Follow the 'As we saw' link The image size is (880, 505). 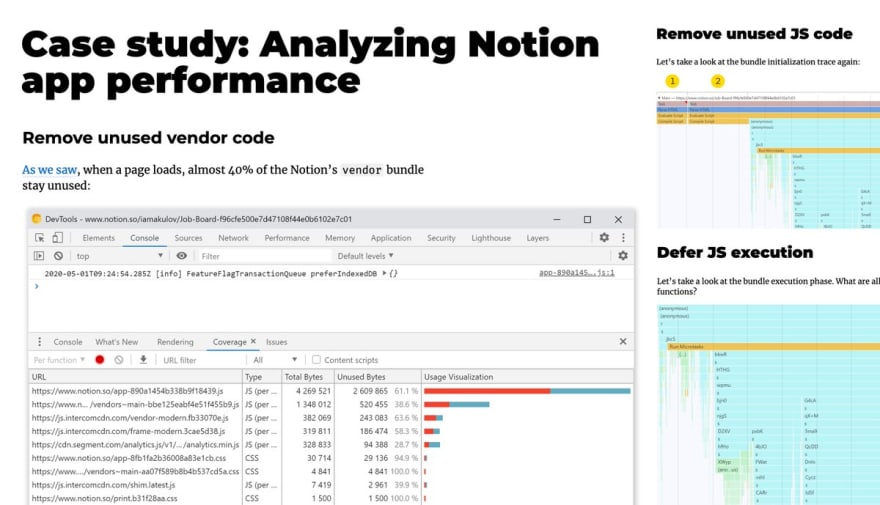[x=49, y=170]
